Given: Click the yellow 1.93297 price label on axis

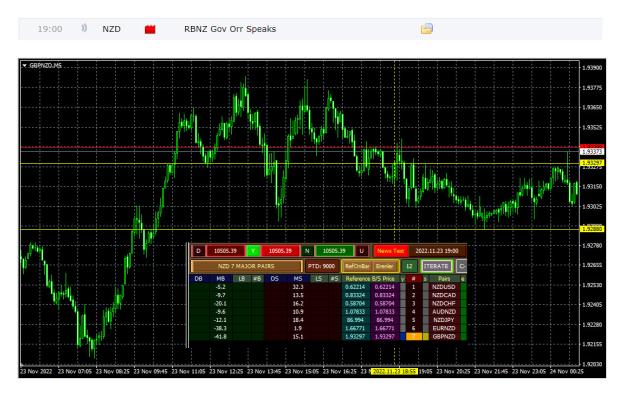Looking at the screenshot, I should click(x=592, y=163).
